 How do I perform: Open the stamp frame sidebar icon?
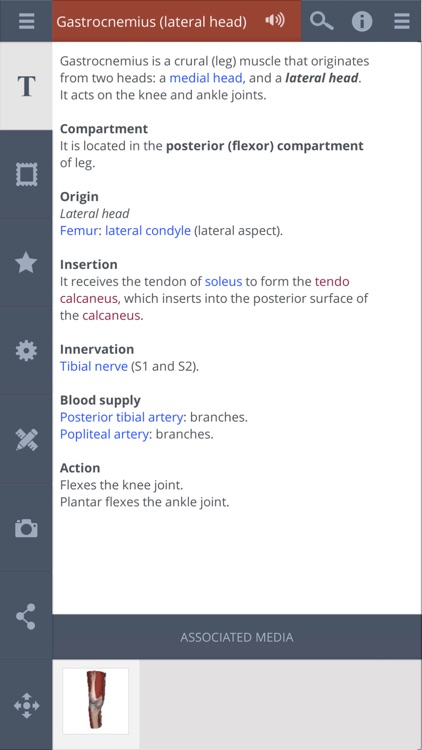point(26,174)
